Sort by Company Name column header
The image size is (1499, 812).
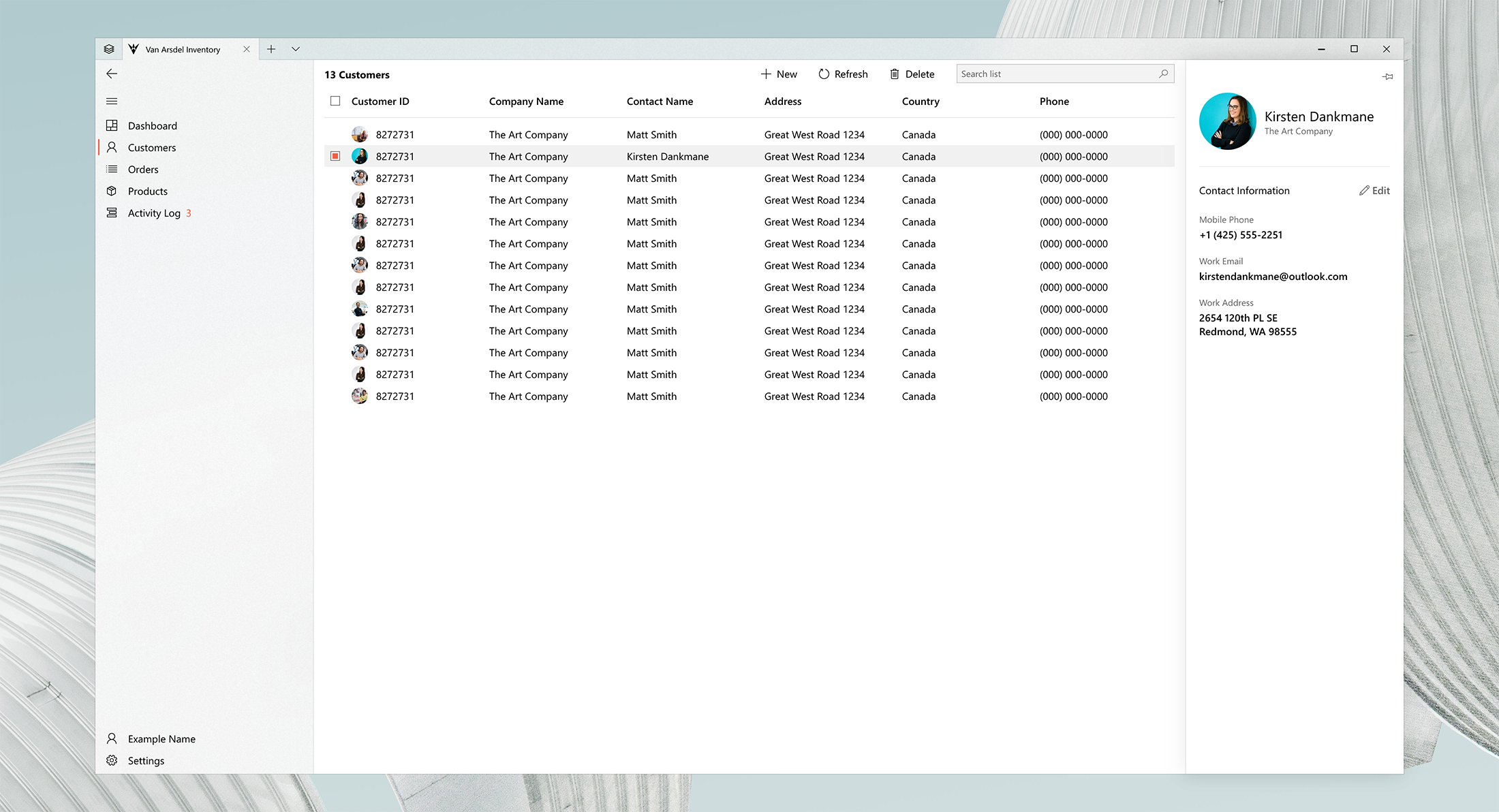pyautogui.click(x=526, y=101)
